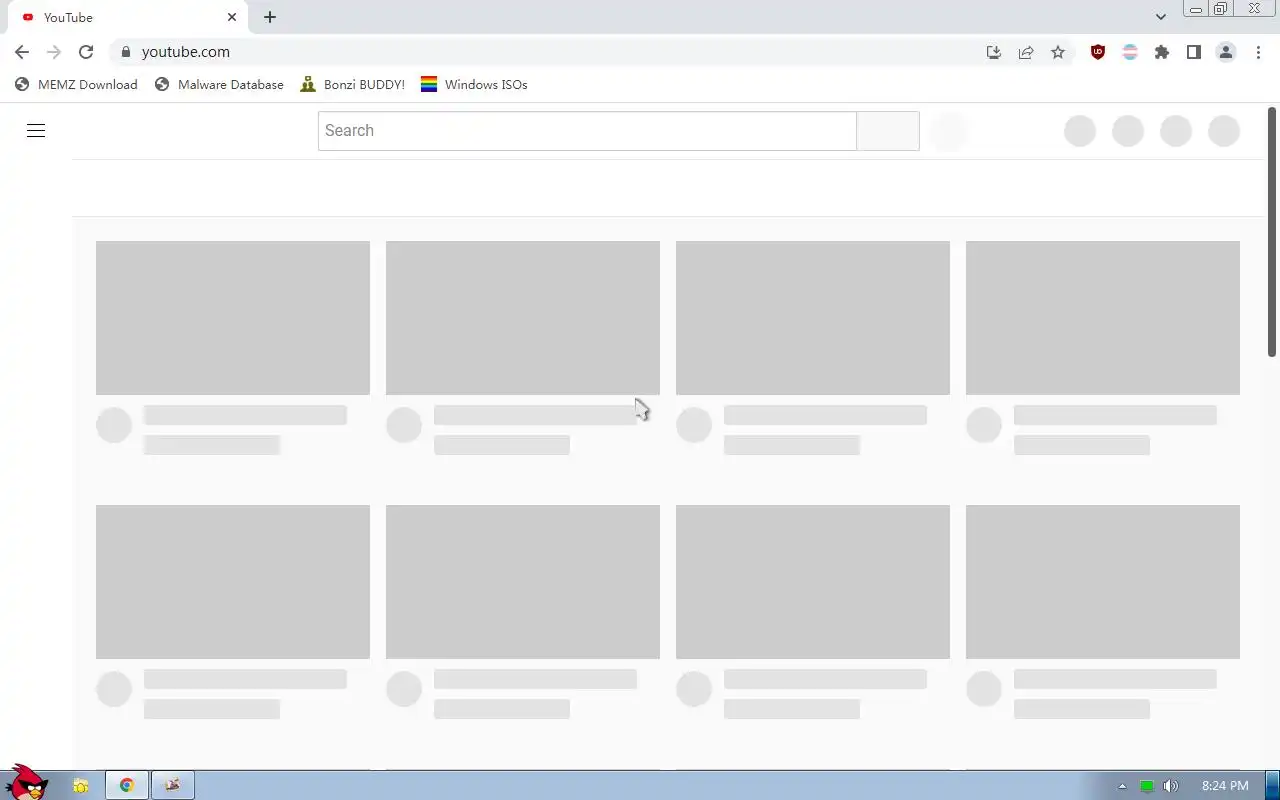Viewport: 1280px width, 800px height.
Task: Install app via the address bar download icon
Action: click(994, 52)
